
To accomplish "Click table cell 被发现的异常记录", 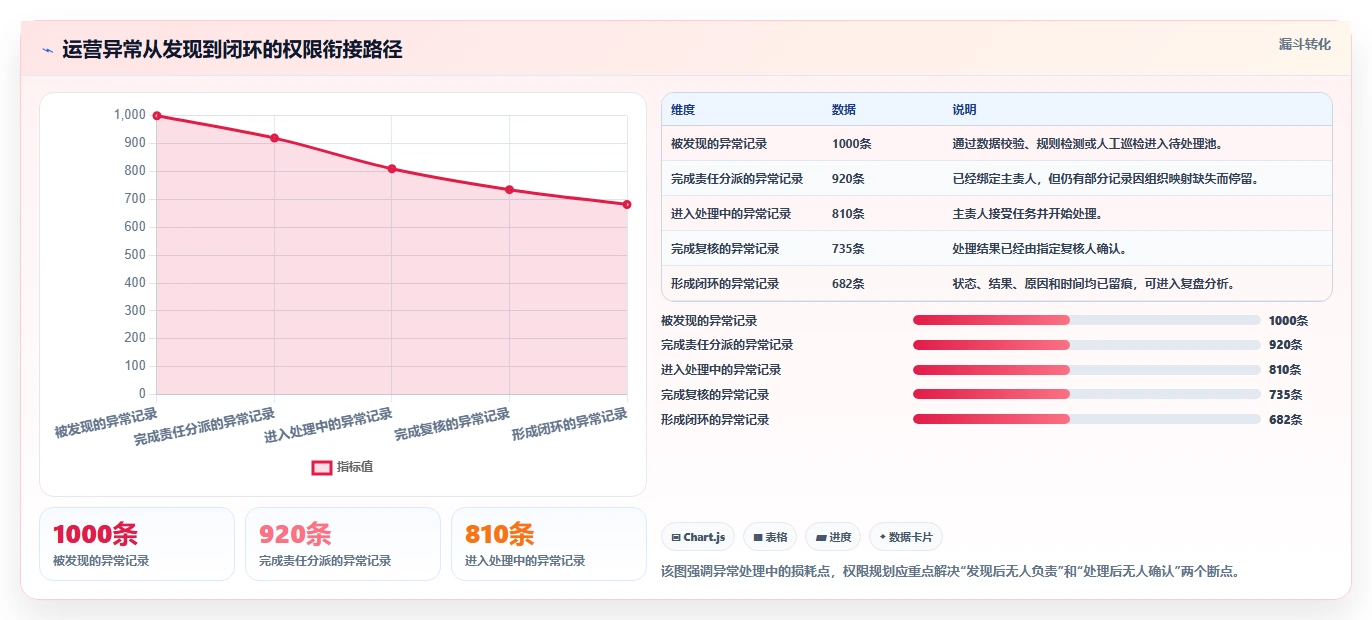I will point(719,144).
